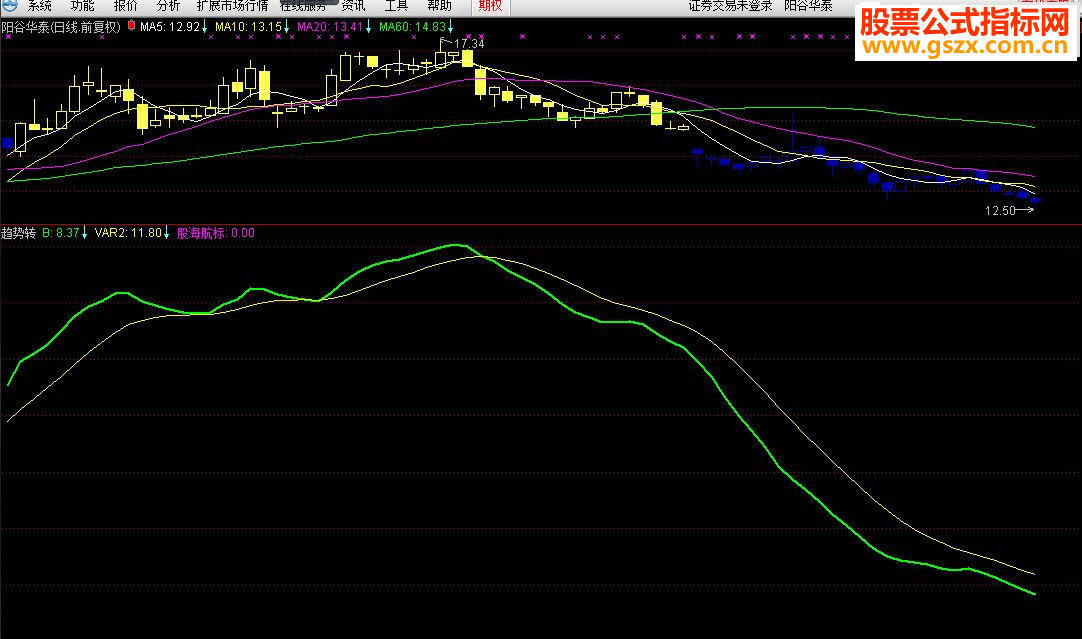1082x639 pixels.
Task: Click the down arrow after B: 8.37
Action: pyautogui.click(x=85, y=233)
